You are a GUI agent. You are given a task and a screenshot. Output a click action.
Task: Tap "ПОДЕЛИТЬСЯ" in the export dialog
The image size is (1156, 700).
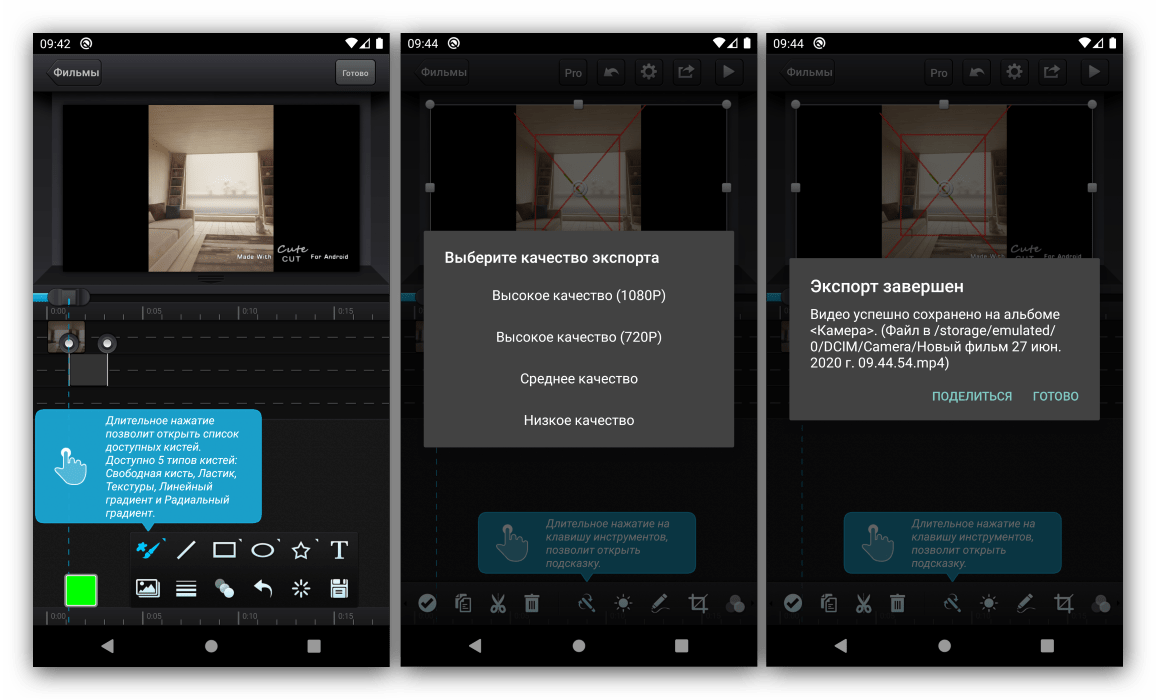971,396
